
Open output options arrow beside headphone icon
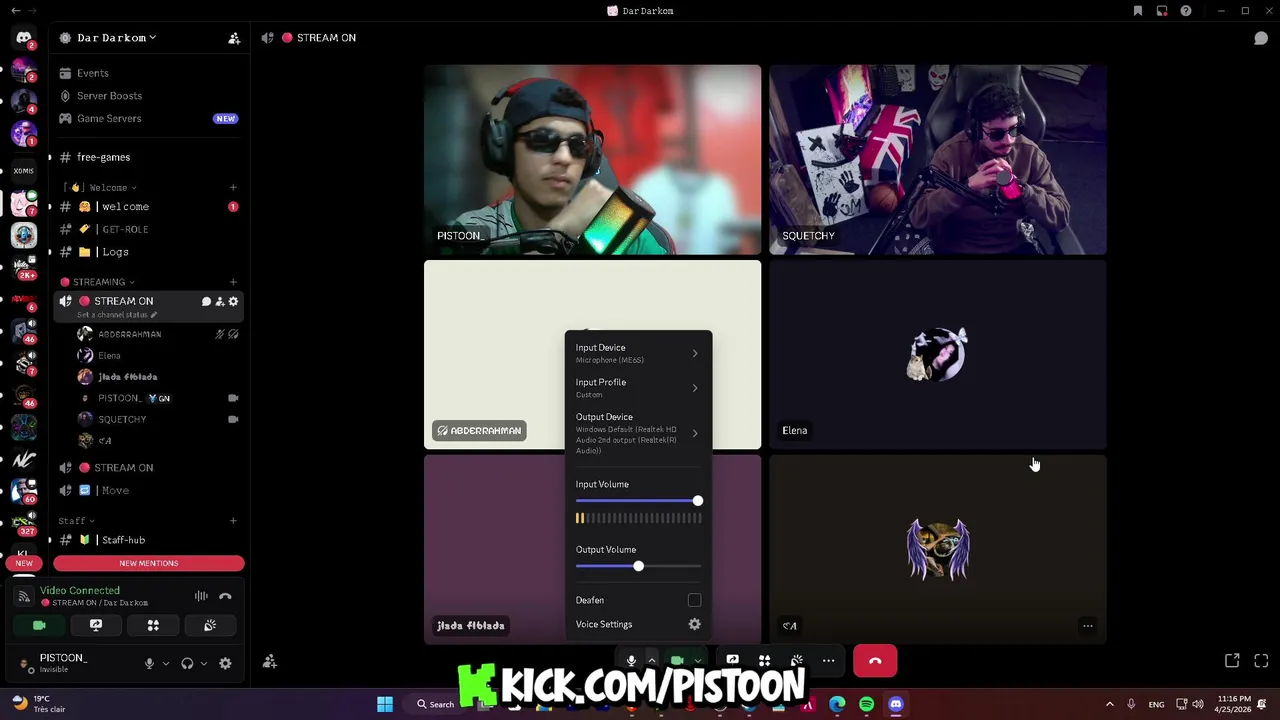(204, 663)
